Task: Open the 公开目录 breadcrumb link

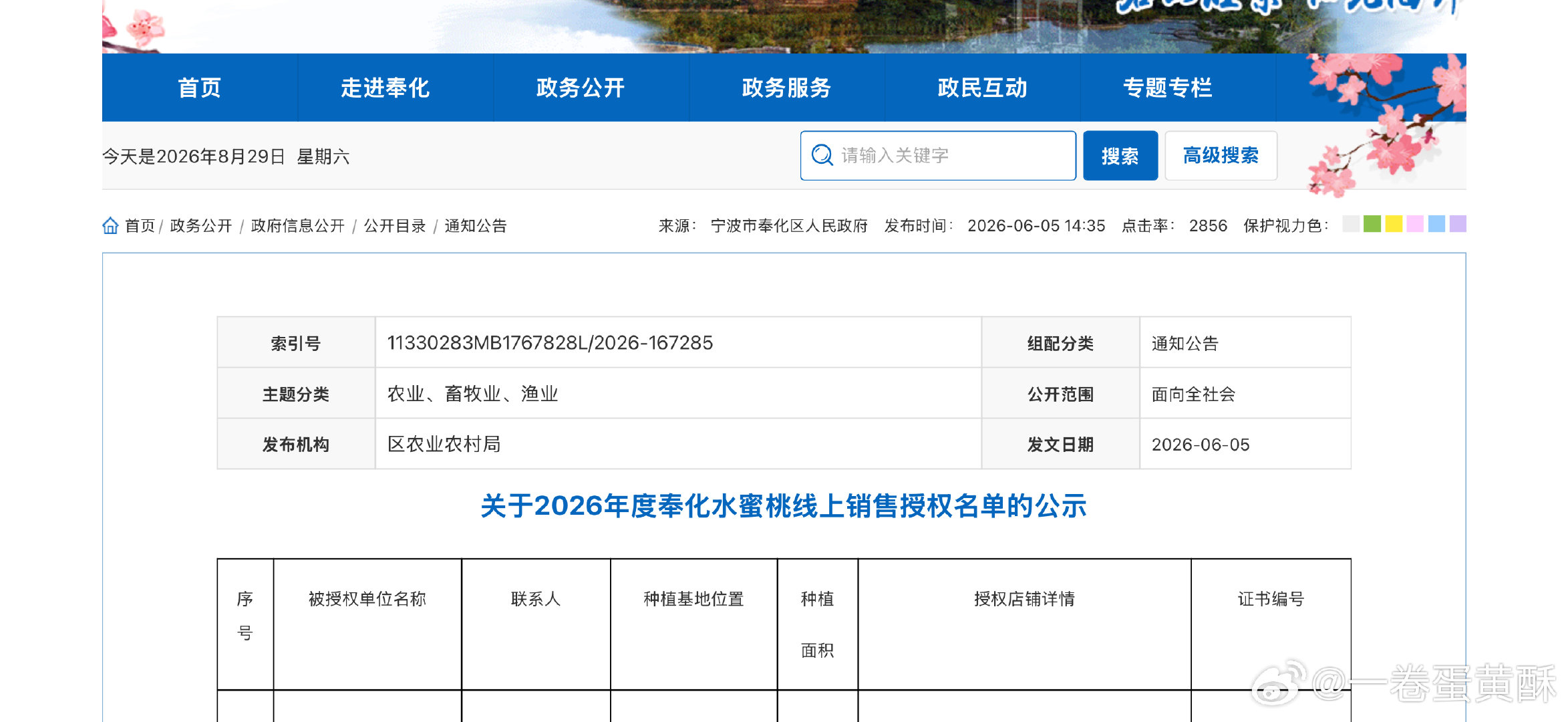Action: coord(395,226)
